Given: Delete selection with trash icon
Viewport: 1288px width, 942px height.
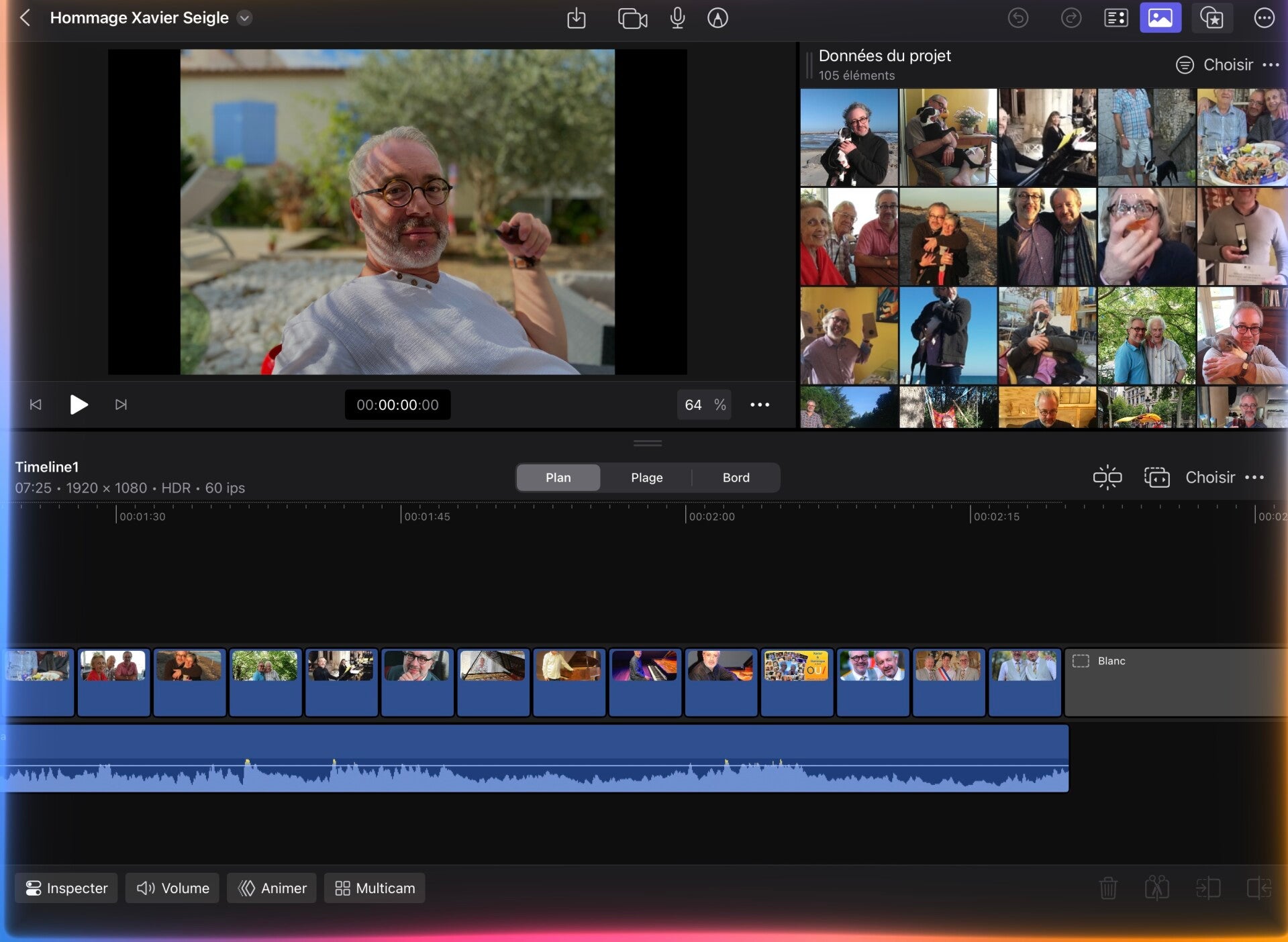Looking at the screenshot, I should [1108, 888].
